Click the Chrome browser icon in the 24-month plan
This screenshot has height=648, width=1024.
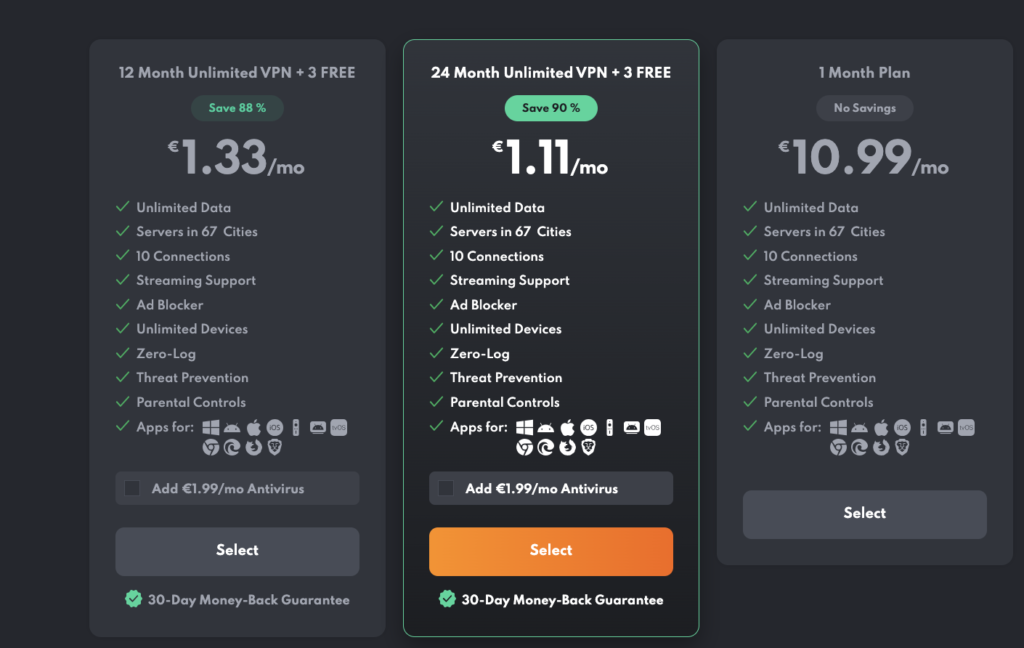(x=525, y=447)
